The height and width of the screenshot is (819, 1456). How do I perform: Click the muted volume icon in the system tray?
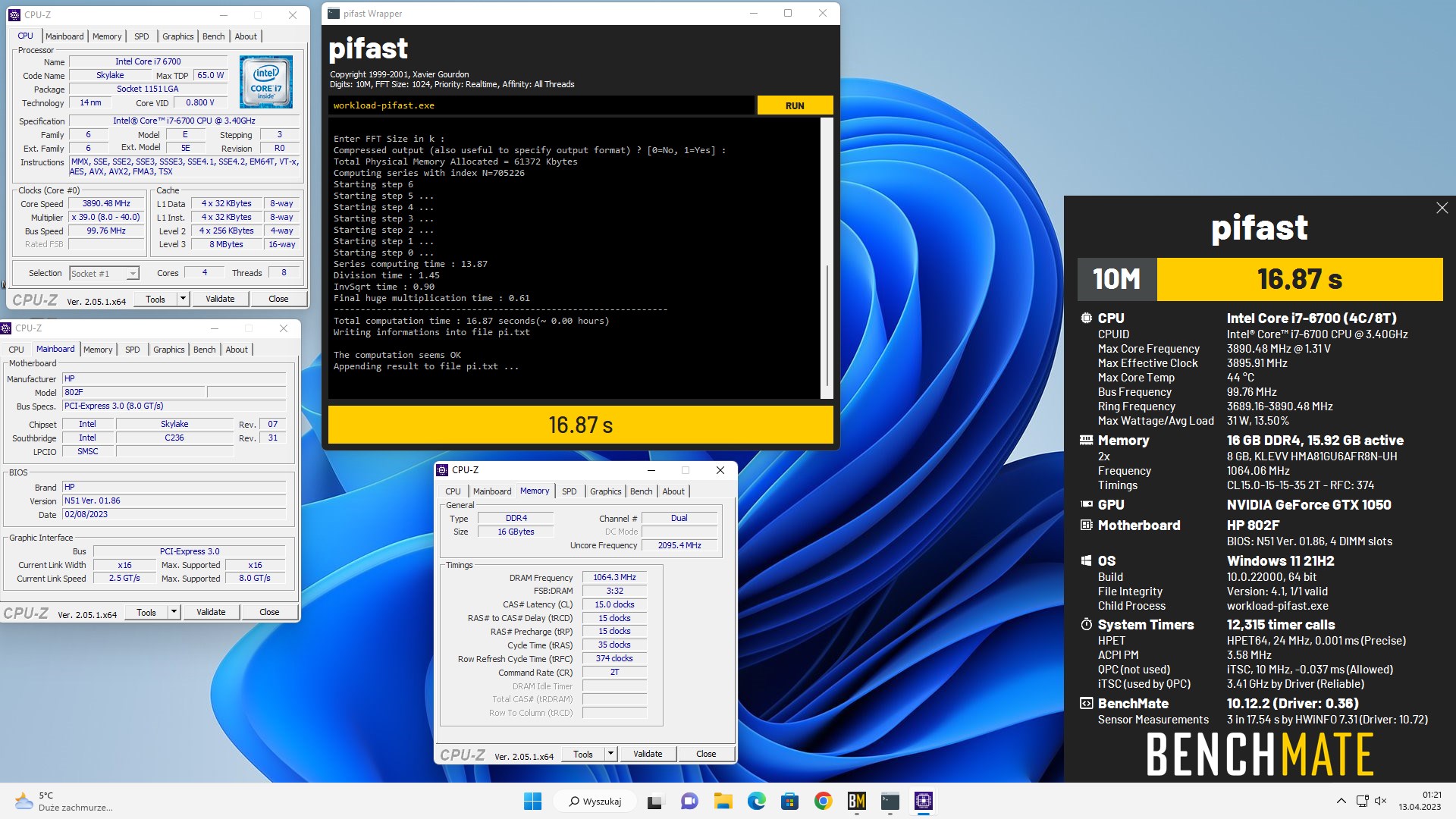pos(1380,801)
